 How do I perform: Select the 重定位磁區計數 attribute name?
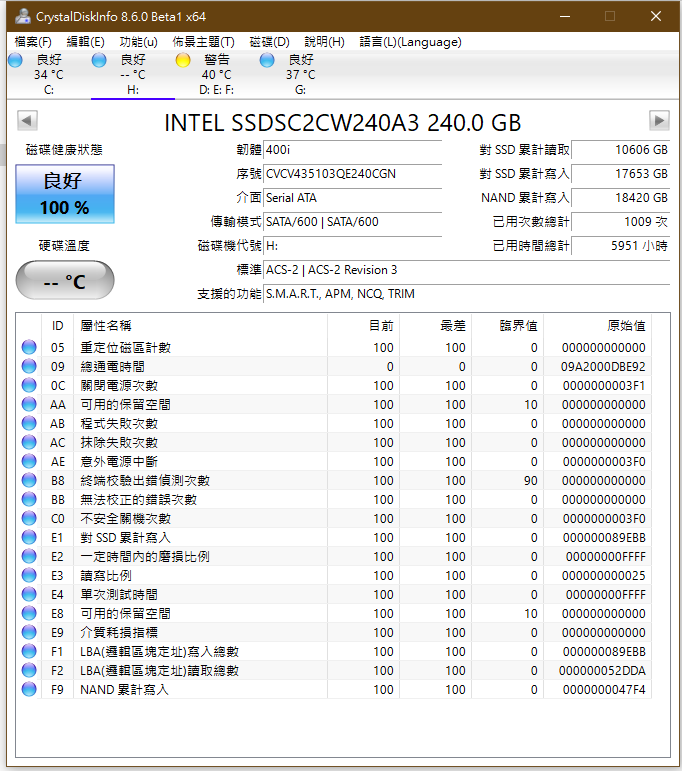[x=125, y=348]
